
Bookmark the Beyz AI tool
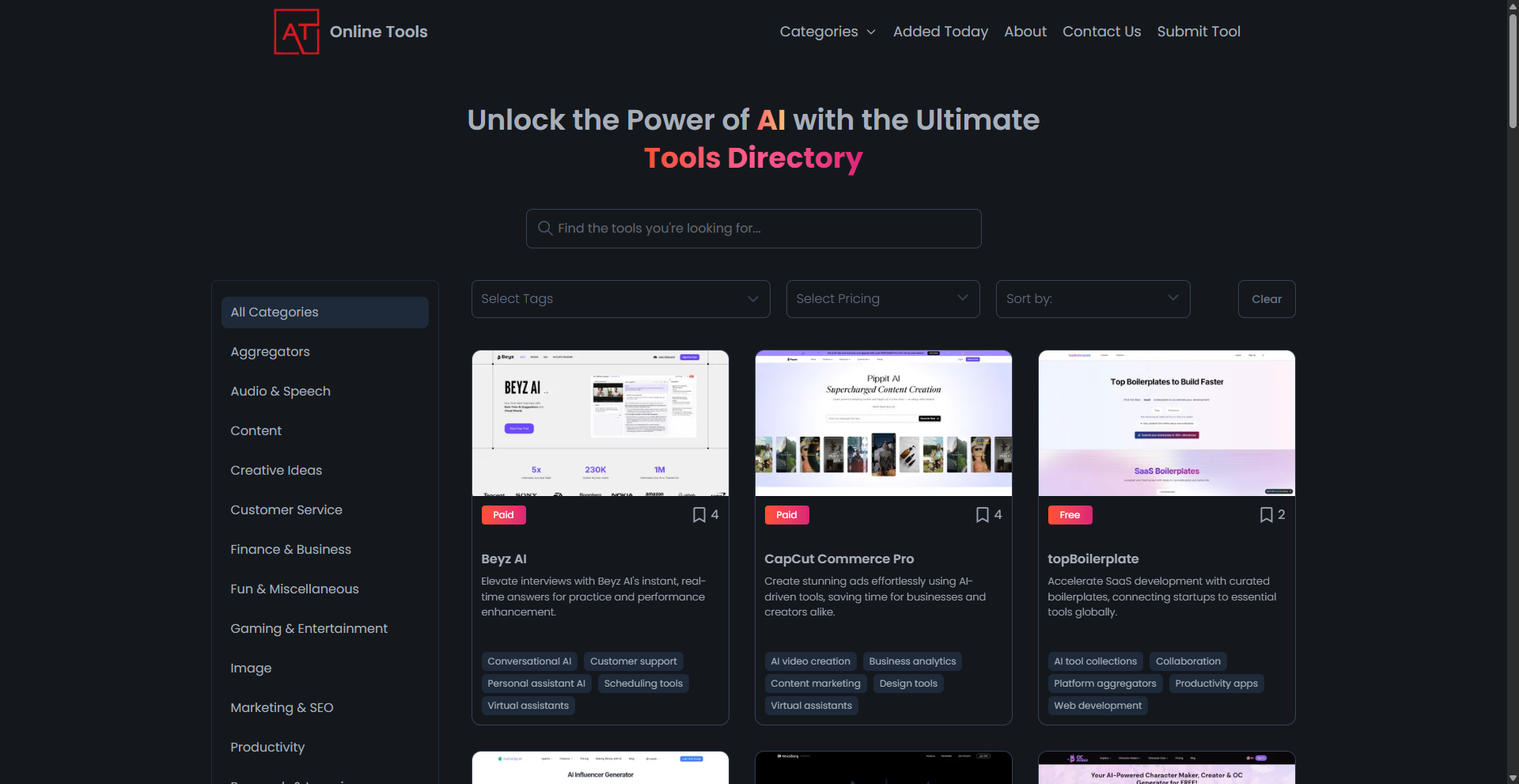pyautogui.click(x=699, y=515)
